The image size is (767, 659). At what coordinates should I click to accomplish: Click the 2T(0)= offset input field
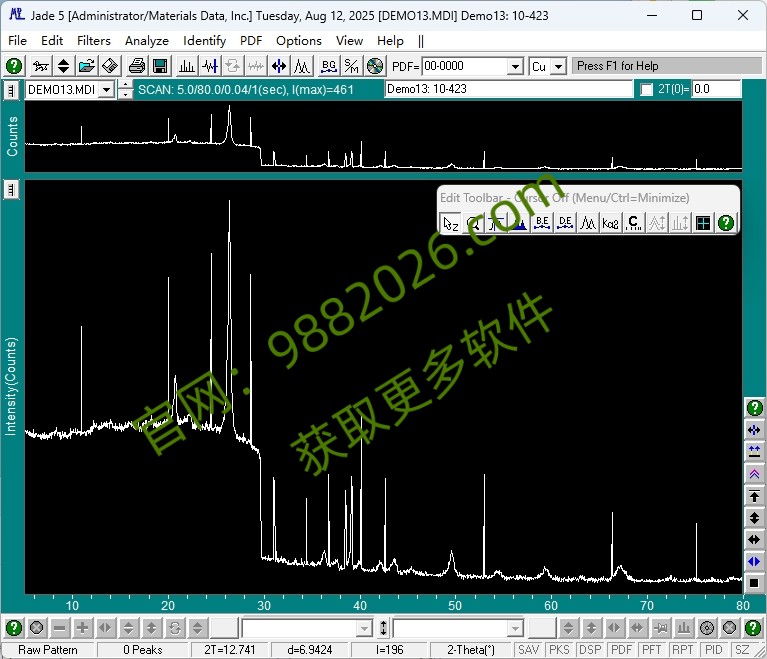716,89
